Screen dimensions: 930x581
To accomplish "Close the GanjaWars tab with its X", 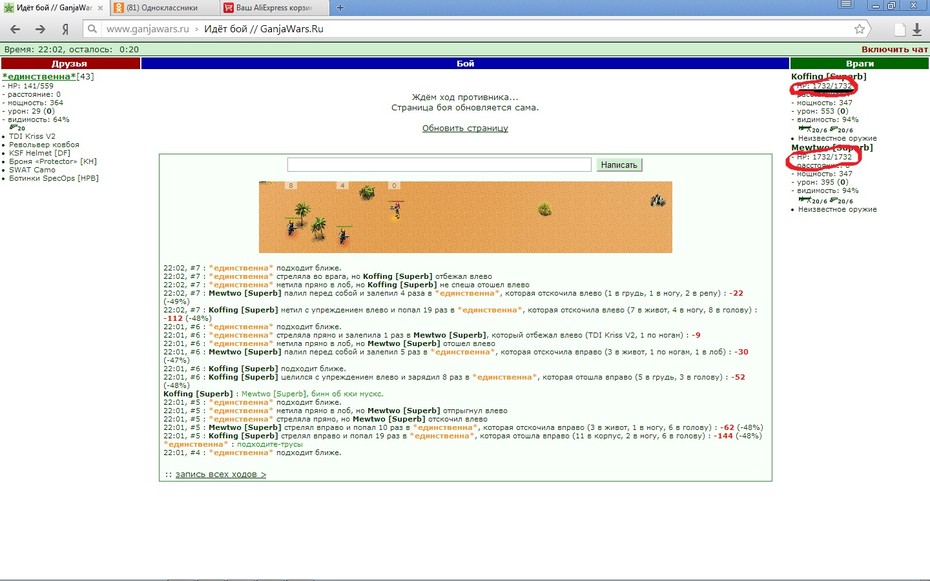I will click(100, 8).
